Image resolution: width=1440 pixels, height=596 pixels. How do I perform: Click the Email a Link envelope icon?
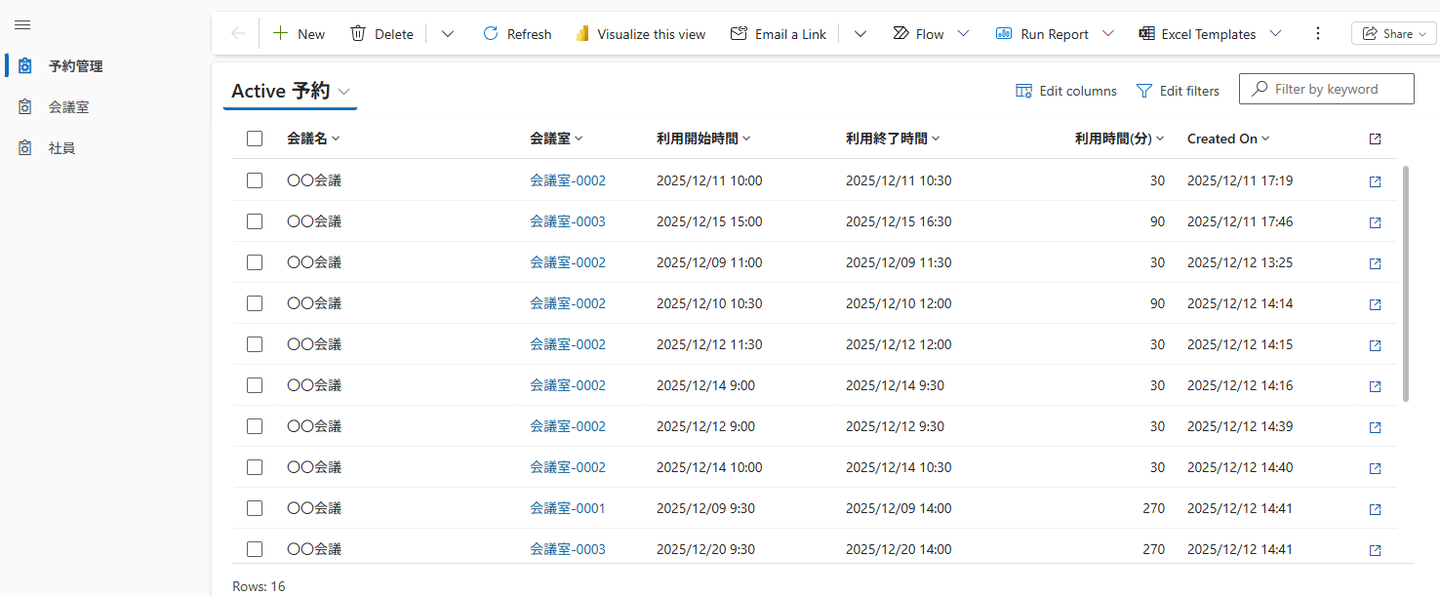coord(739,34)
